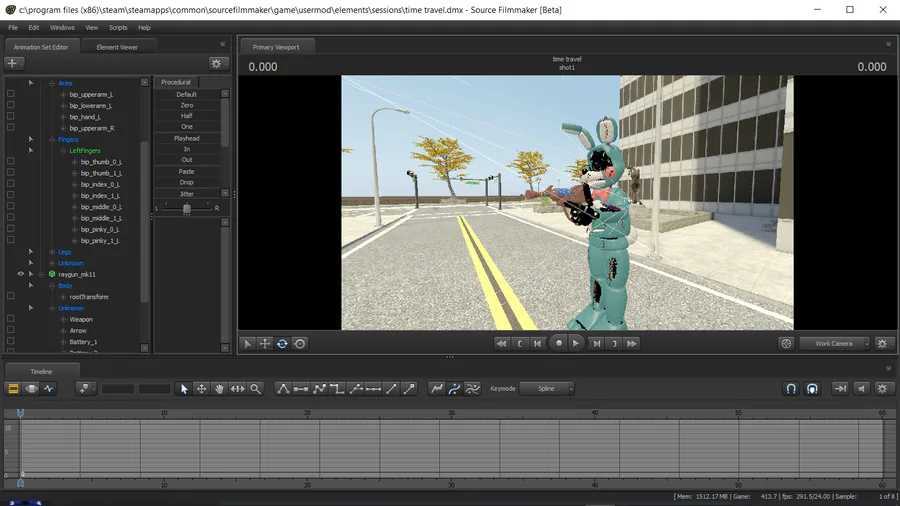
Task: Toggle visibility eye of raygun_mk11
Action: click(x=21, y=274)
